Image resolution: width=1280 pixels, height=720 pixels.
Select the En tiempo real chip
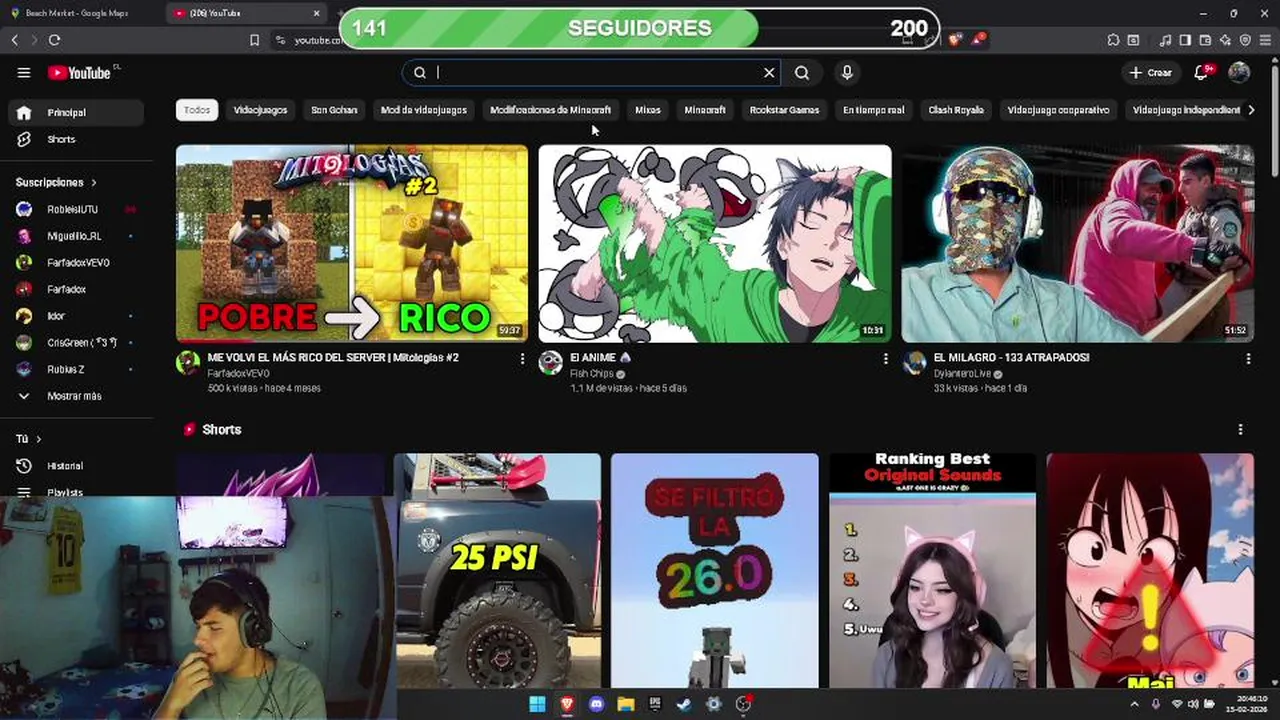point(874,110)
